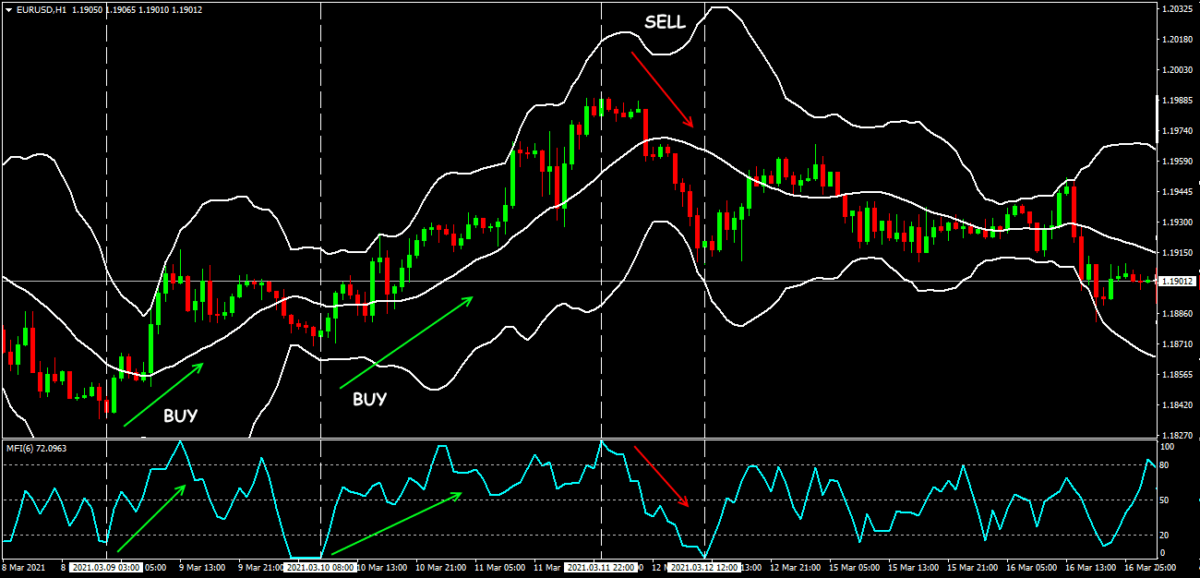Click the red arrow below the SELL label
Viewport: 1200px width, 578px height.
(x=662, y=90)
